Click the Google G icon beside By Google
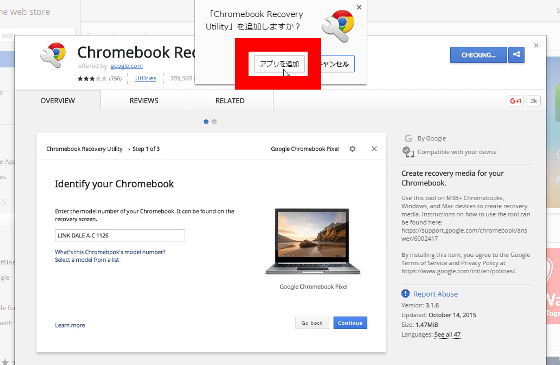The width and height of the screenshot is (560, 365). pos(408,138)
